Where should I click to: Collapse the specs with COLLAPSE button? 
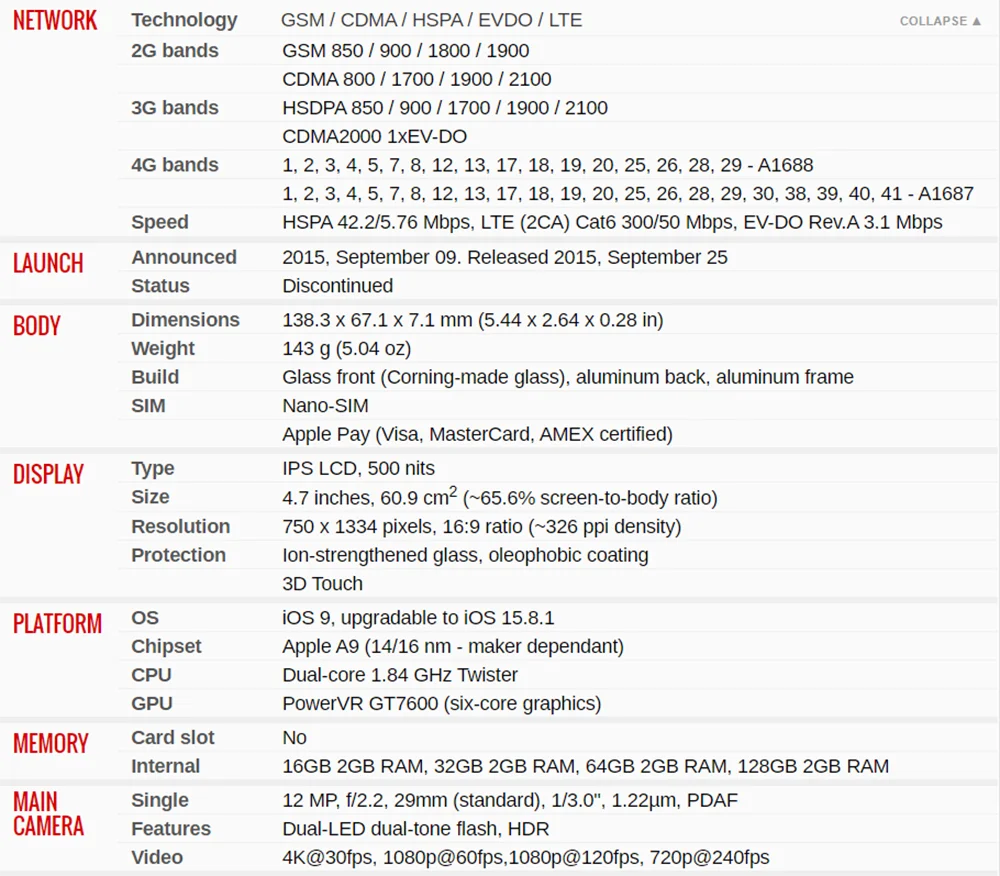pyautogui.click(x=940, y=21)
